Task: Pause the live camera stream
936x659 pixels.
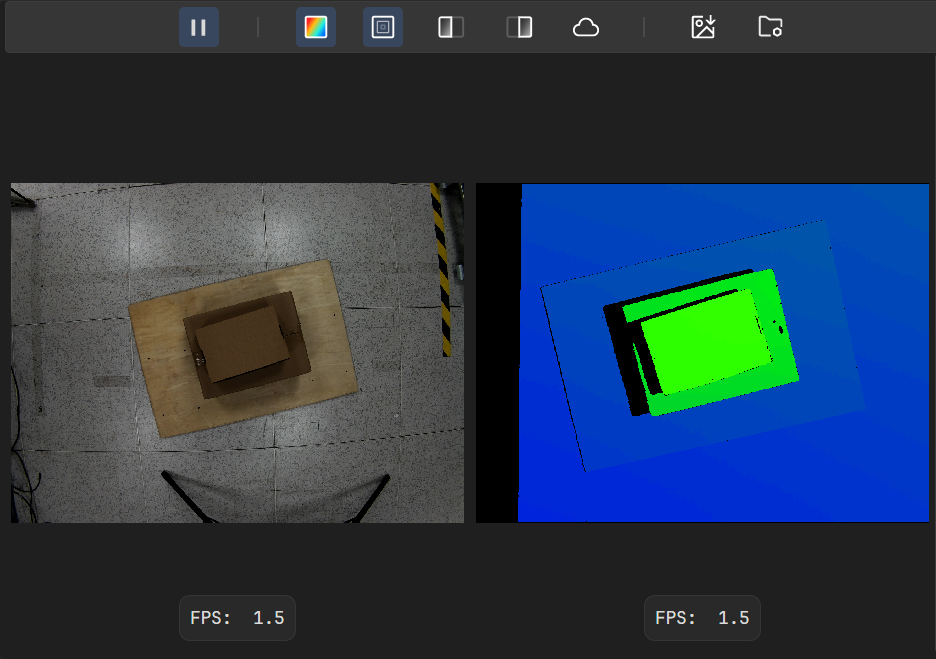Action: tap(198, 27)
